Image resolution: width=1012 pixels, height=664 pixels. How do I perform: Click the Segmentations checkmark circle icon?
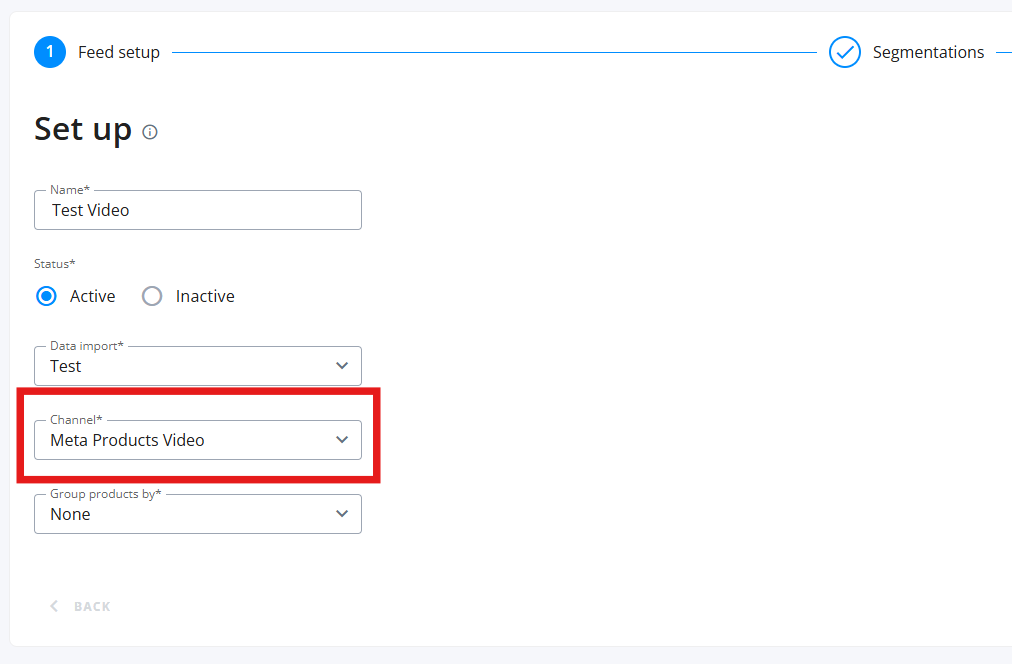pyautogui.click(x=845, y=52)
